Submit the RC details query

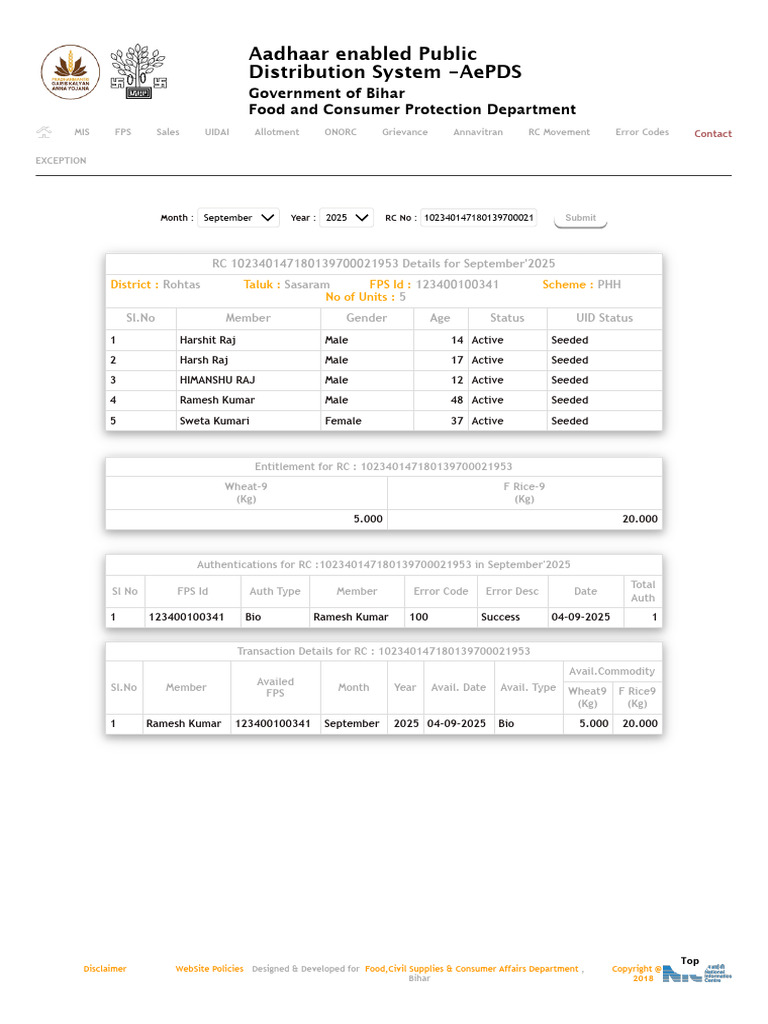[581, 218]
